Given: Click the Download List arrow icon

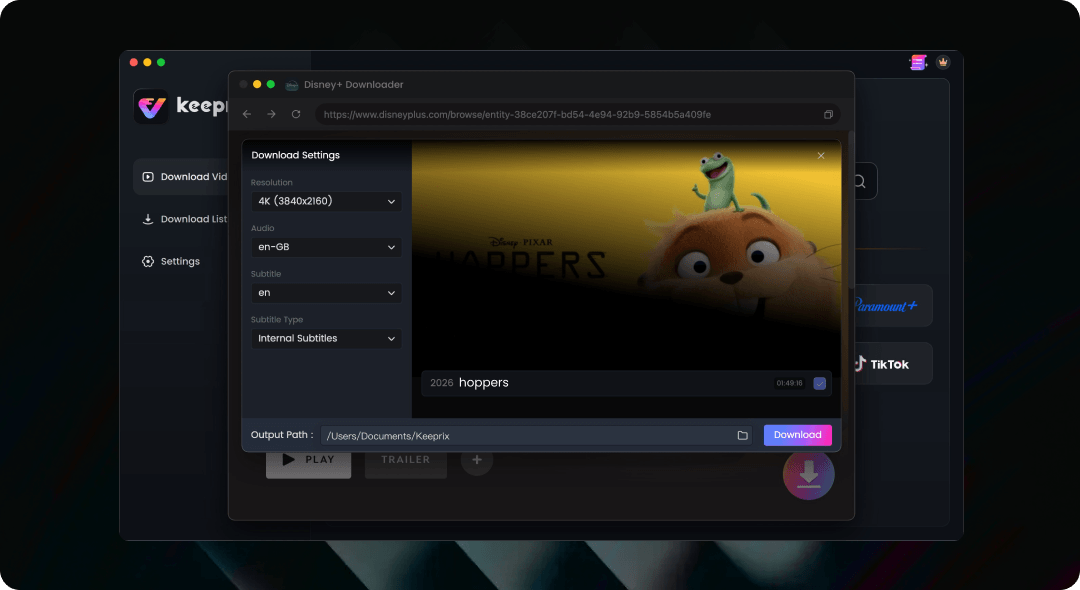Looking at the screenshot, I should pos(147,219).
